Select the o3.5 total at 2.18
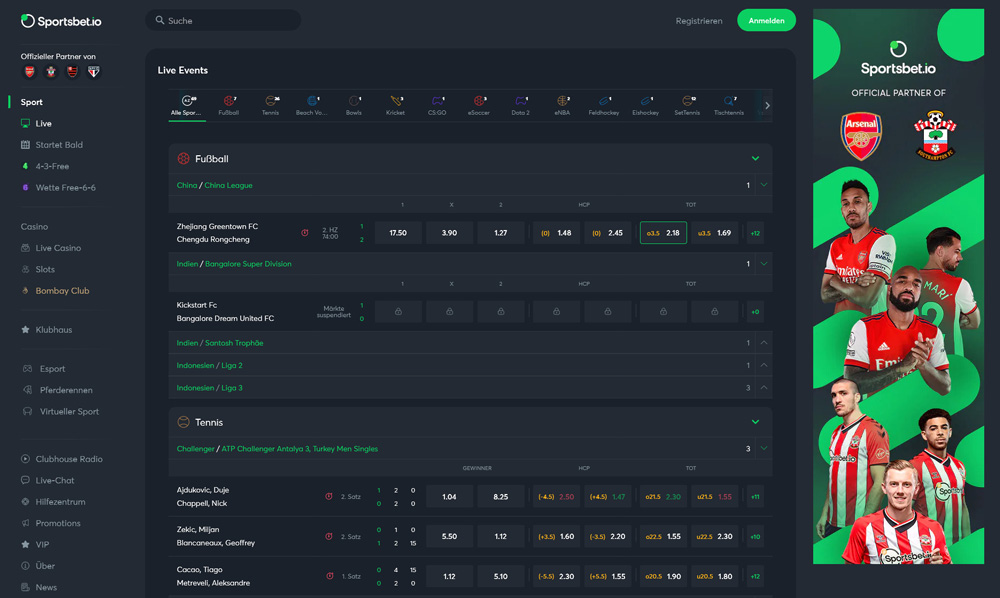The image size is (1000, 598). click(x=663, y=233)
